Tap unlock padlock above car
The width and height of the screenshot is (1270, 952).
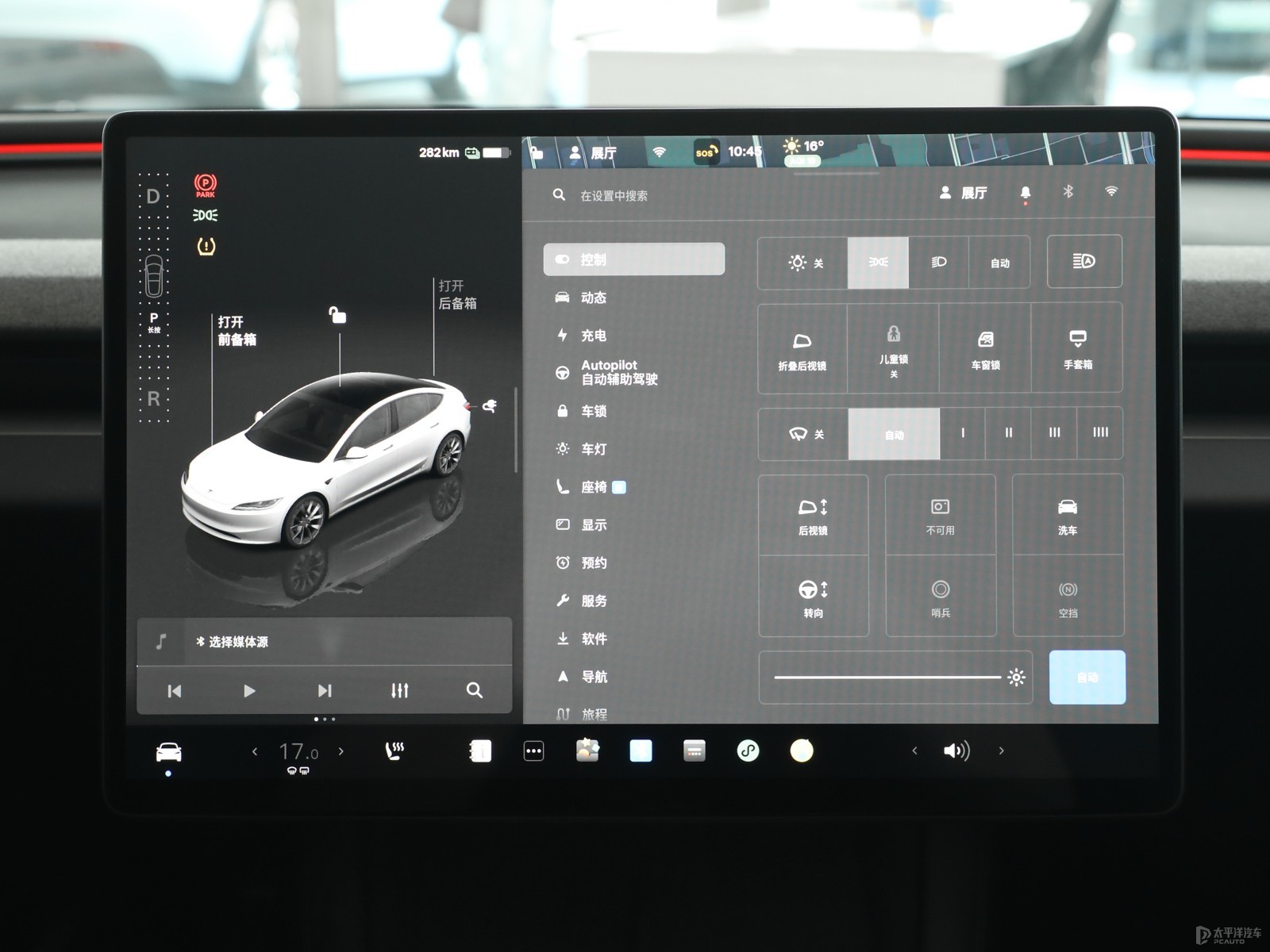click(337, 315)
